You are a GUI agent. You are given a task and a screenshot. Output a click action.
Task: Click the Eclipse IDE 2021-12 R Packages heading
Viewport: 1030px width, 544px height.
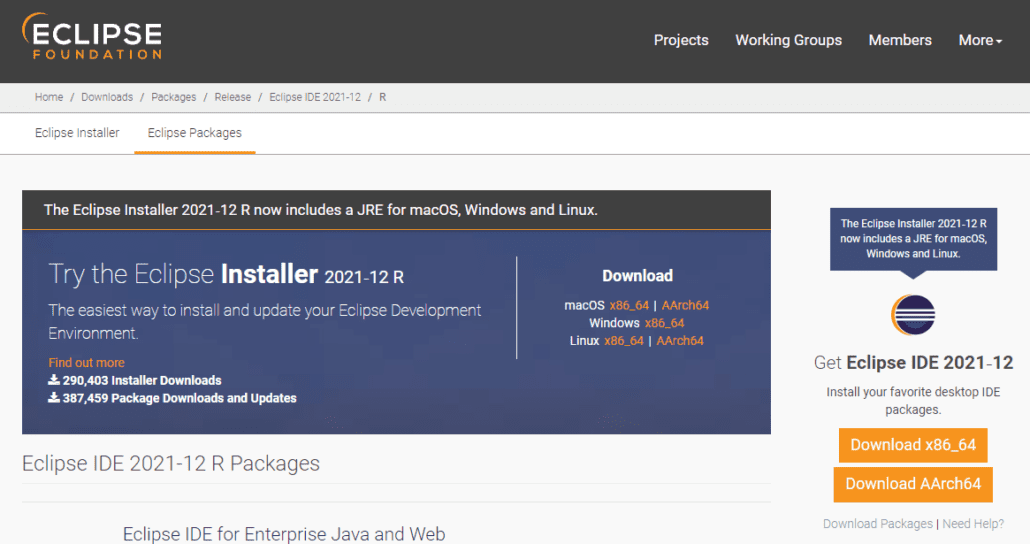point(171,463)
